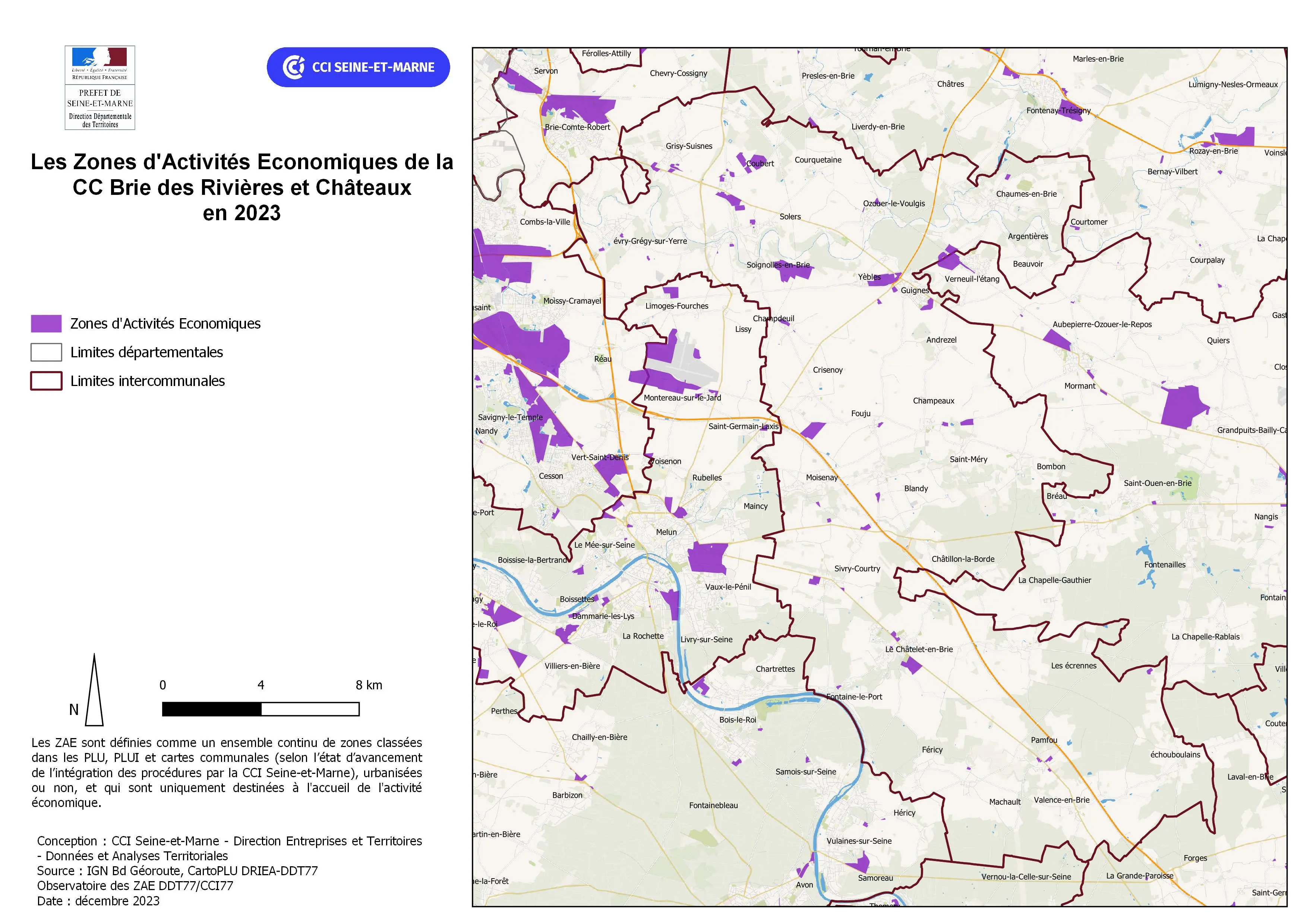Click the scale bar
The image size is (1307, 924).
click(261, 709)
